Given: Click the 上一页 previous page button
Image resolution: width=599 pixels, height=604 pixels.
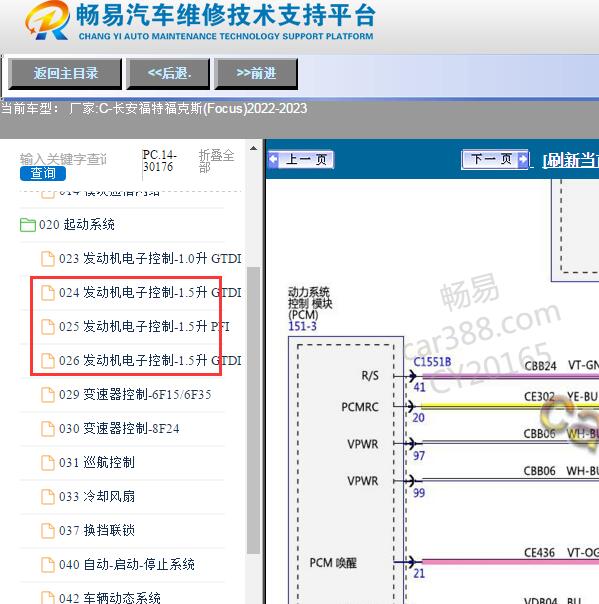Looking at the screenshot, I should [301, 159].
